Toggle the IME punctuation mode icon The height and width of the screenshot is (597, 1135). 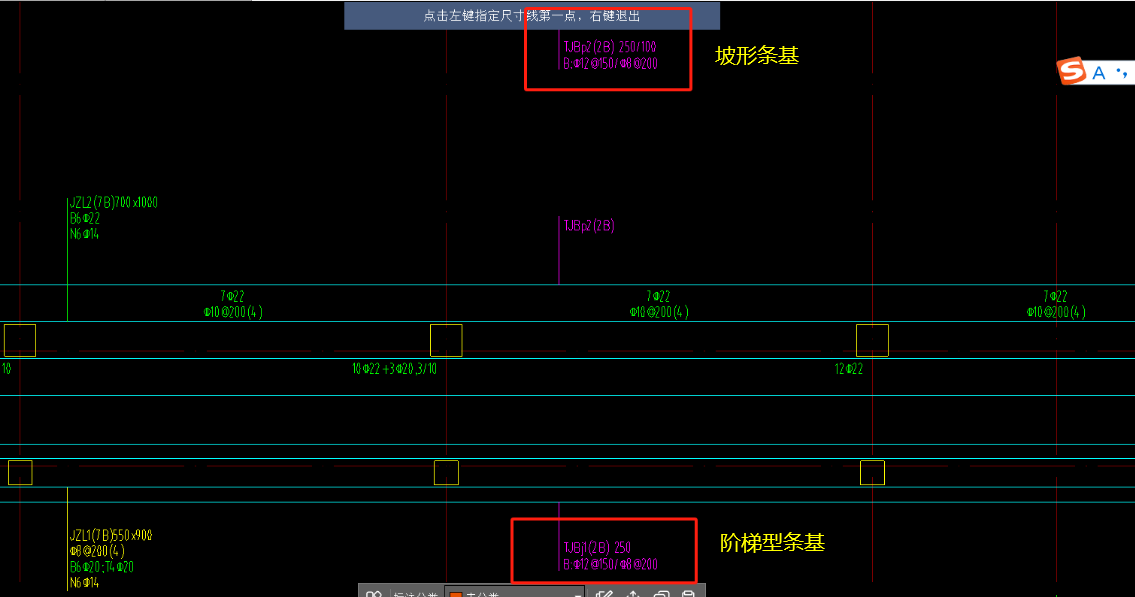click(x=1121, y=72)
